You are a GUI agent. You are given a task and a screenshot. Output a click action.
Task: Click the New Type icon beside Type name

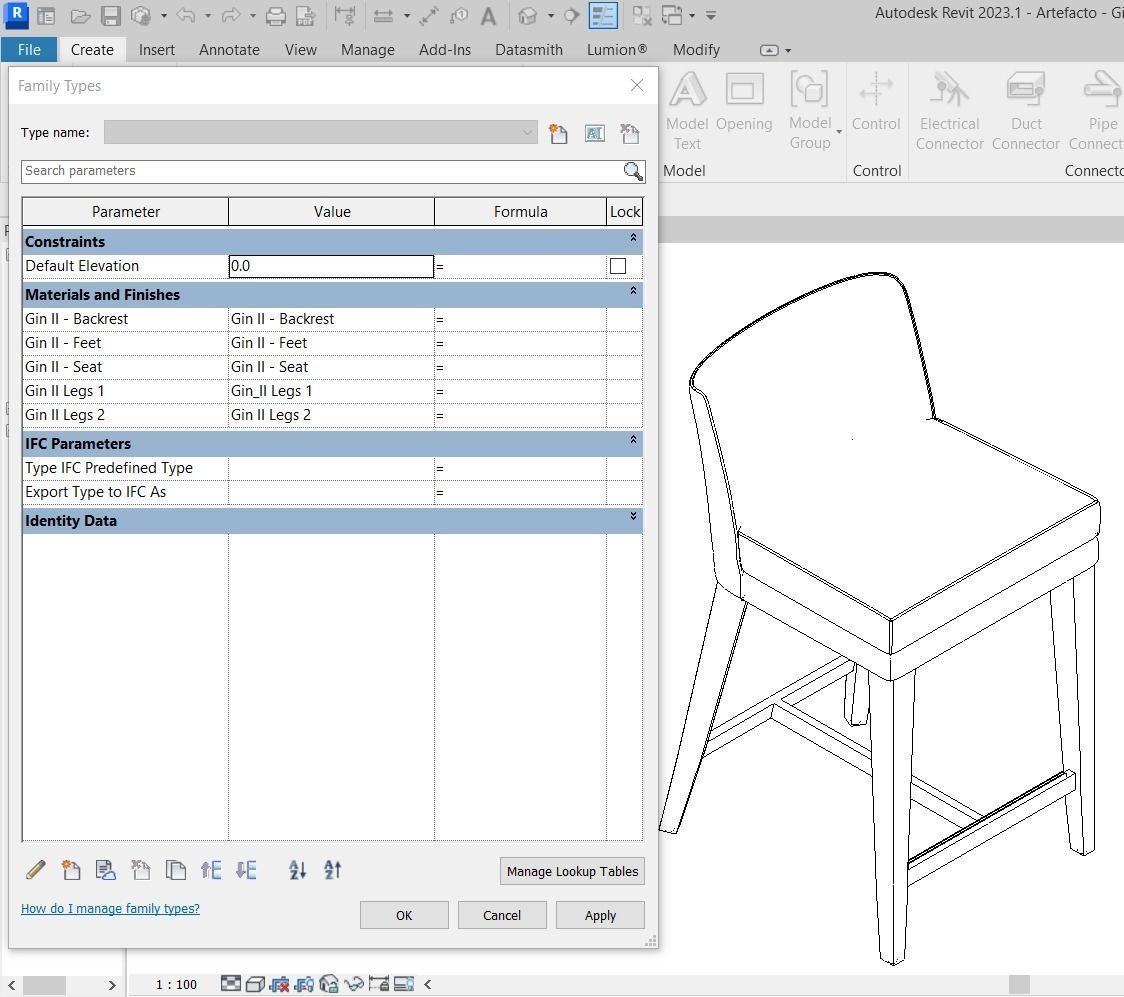pos(558,133)
